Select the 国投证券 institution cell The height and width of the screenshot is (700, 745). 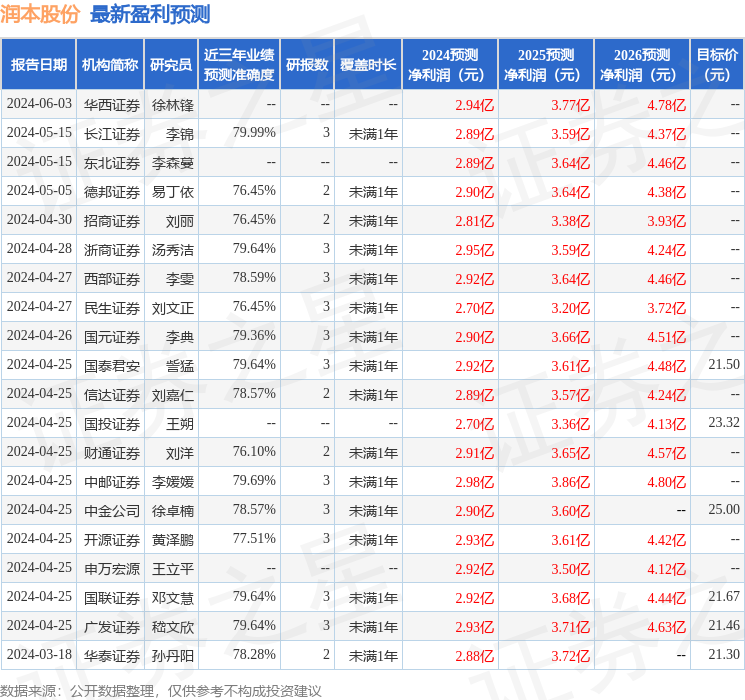click(x=112, y=424)
